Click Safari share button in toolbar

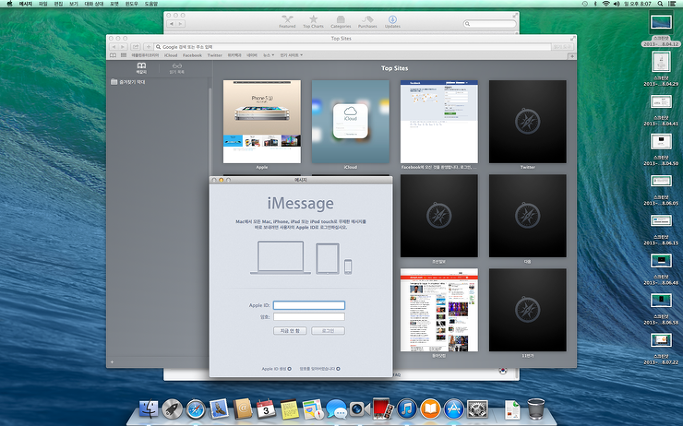coord(136,47)
